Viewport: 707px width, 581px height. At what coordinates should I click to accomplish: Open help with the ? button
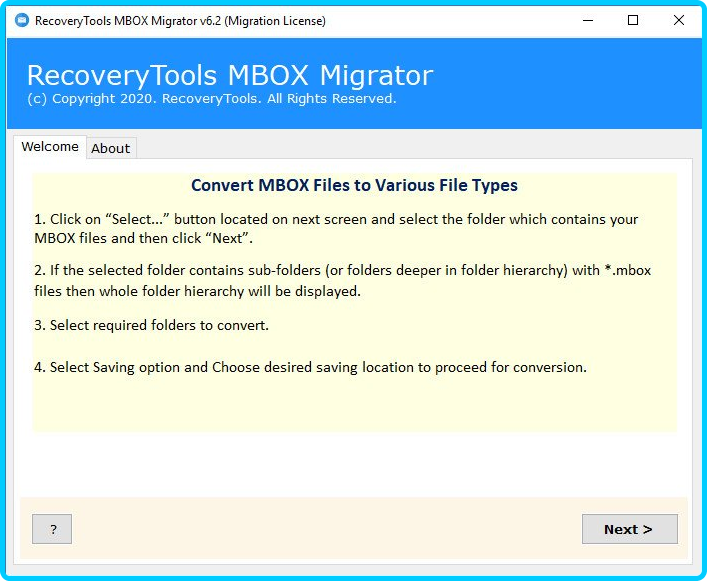coord(52,529)
